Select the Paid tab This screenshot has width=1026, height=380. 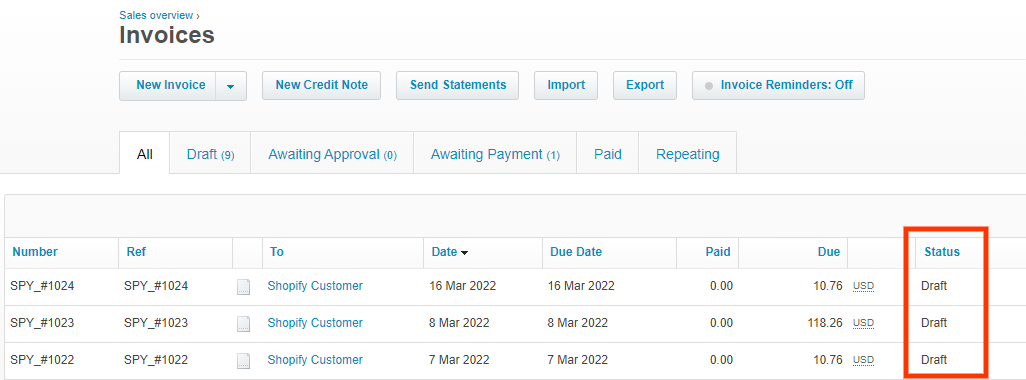607,154
